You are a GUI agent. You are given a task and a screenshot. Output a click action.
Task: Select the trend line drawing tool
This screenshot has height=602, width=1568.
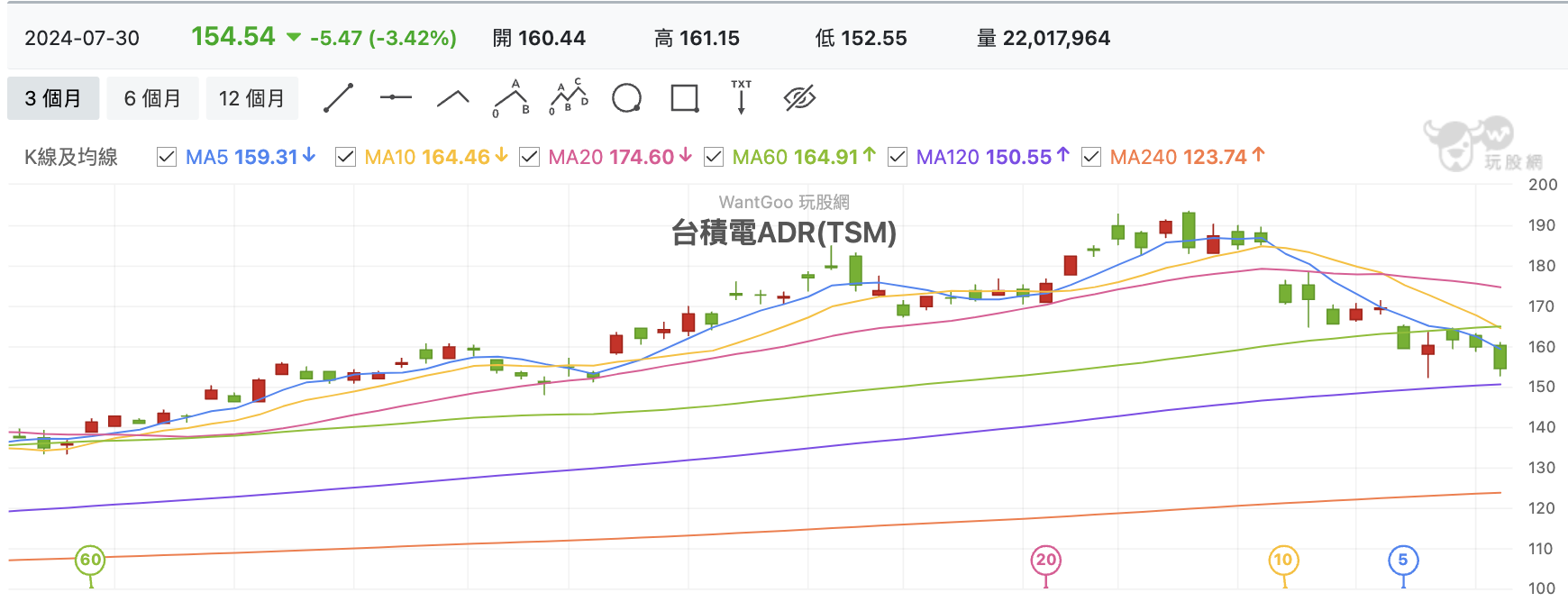tap(338, 98)
